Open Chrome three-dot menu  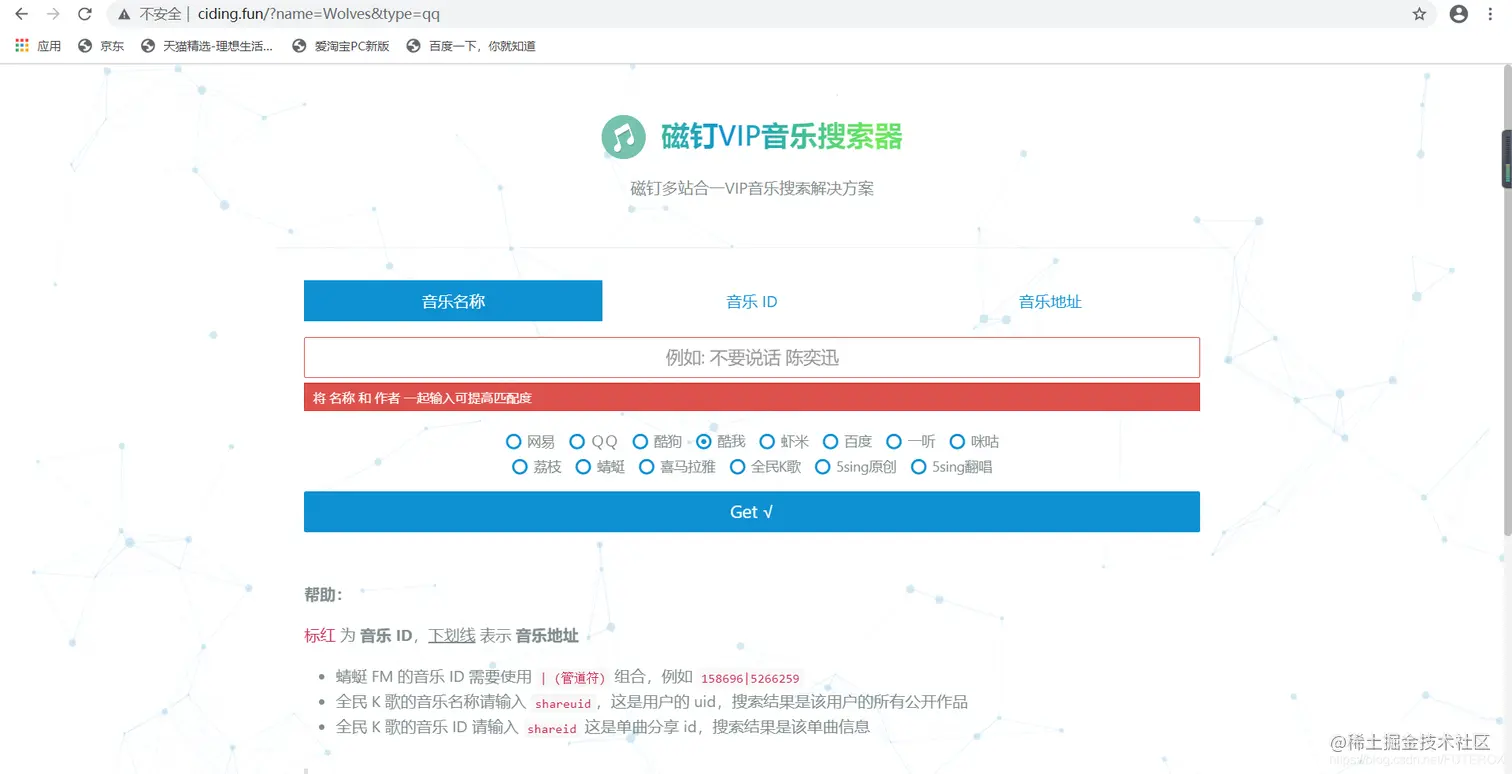(x=1491, y=14)
